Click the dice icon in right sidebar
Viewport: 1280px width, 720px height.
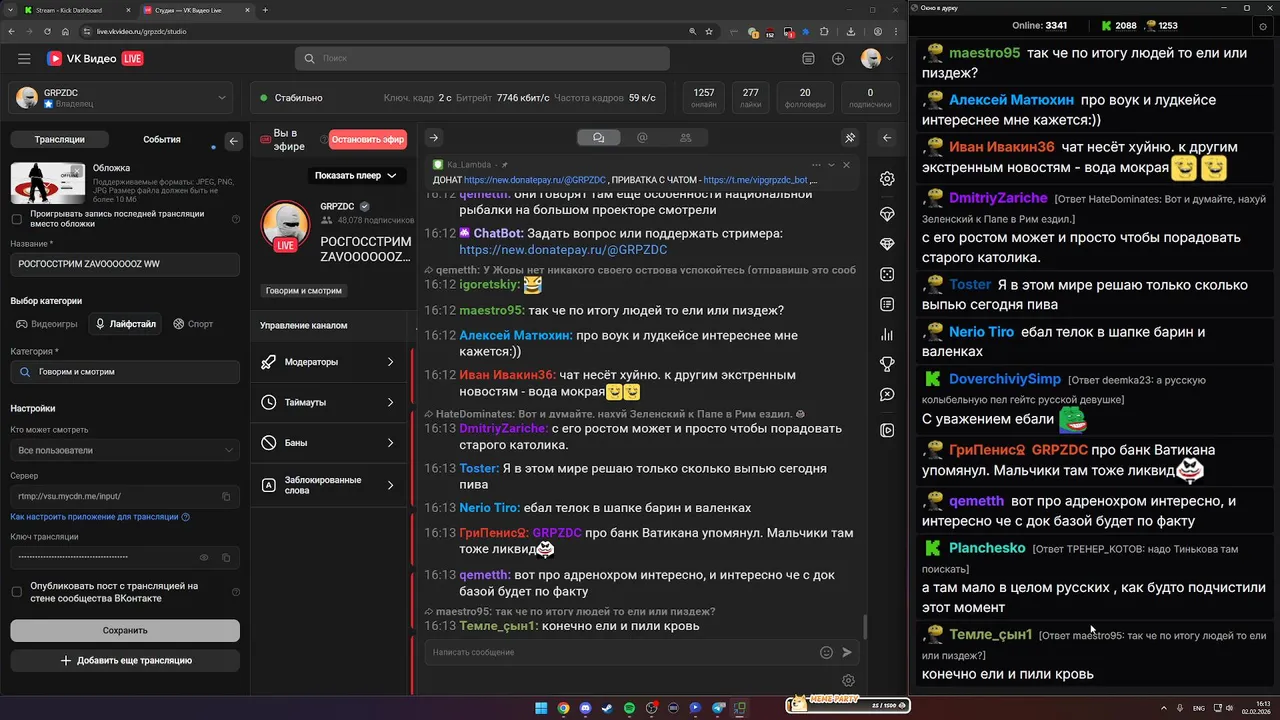(887, 274)
